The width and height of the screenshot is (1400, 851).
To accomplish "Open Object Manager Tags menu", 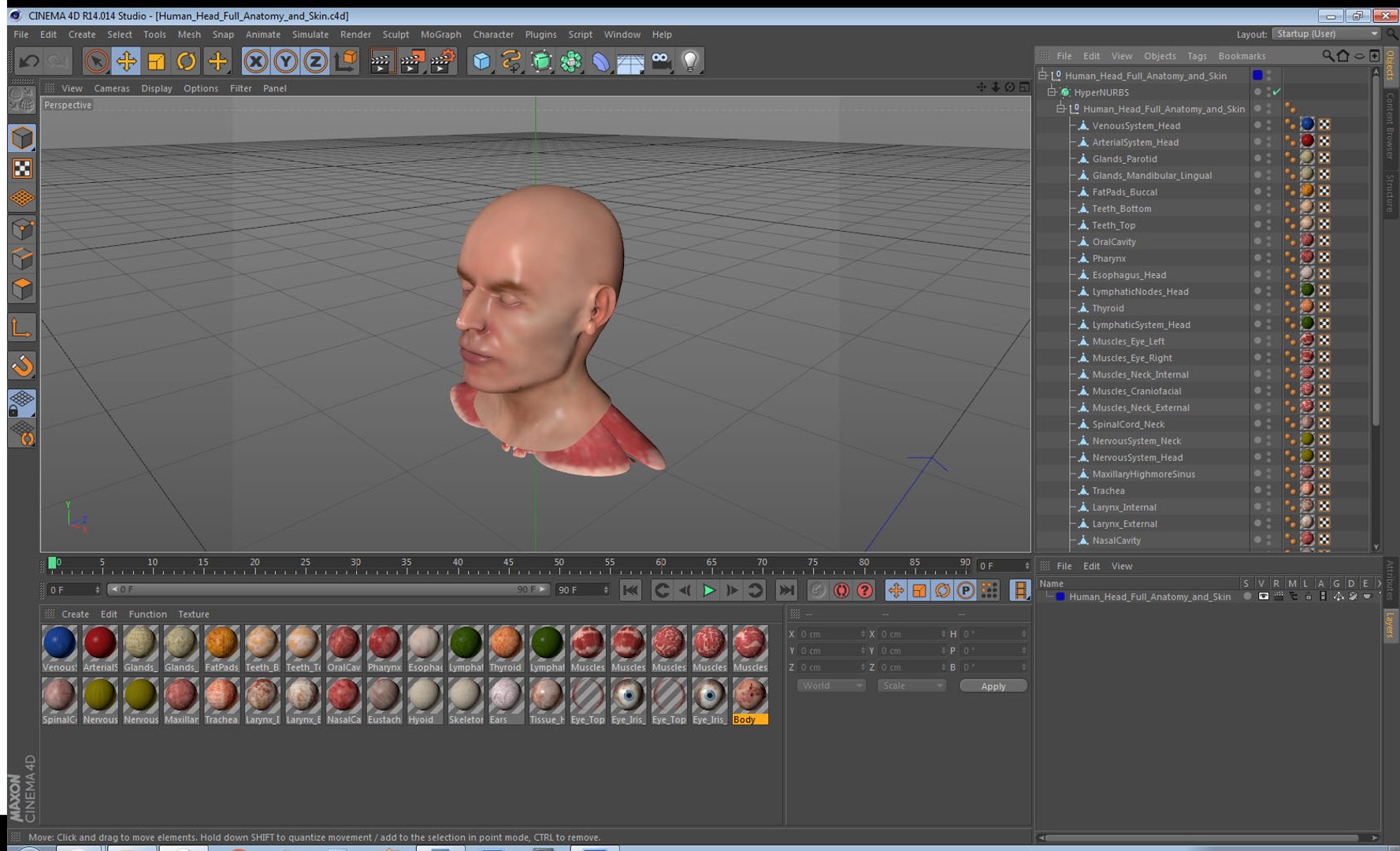I will pyautogui.click(x=1197, y=56).
